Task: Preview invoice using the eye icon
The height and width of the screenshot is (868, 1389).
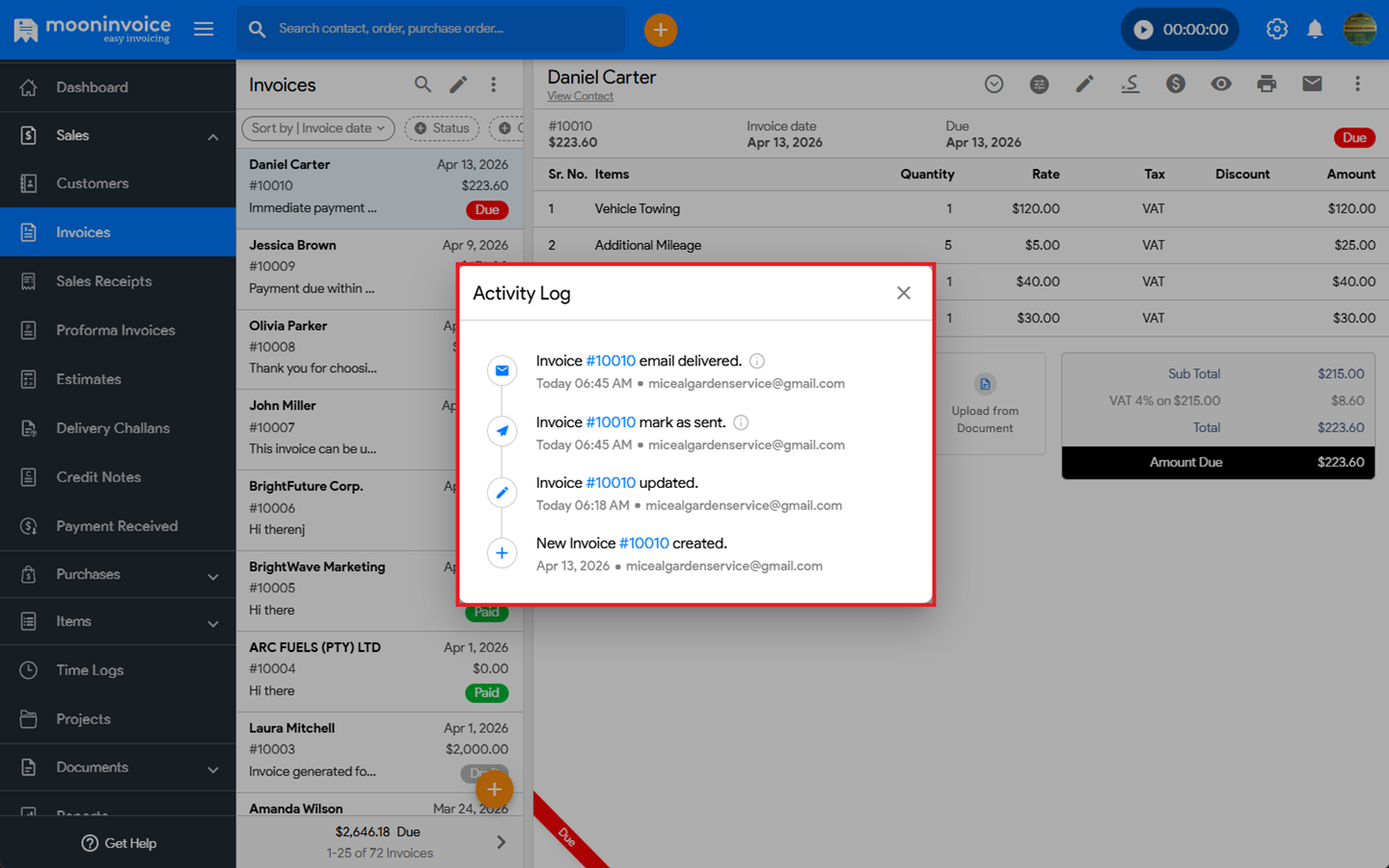Action: (x=1221, y=84)
